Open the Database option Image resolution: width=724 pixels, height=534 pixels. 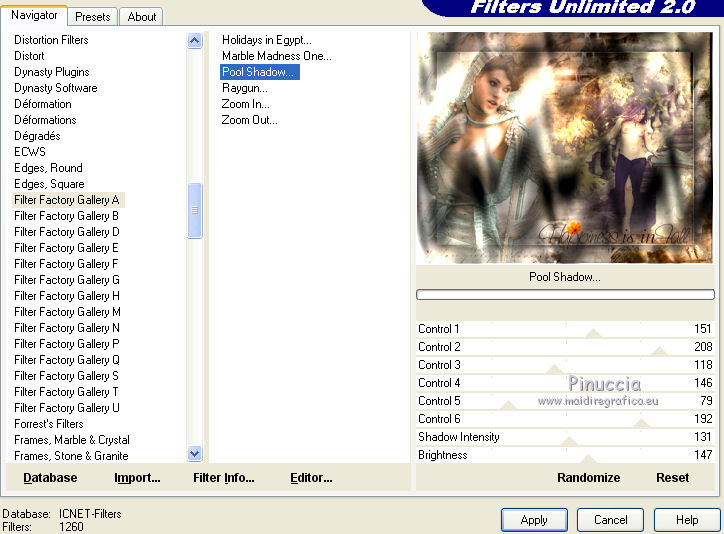50,478
